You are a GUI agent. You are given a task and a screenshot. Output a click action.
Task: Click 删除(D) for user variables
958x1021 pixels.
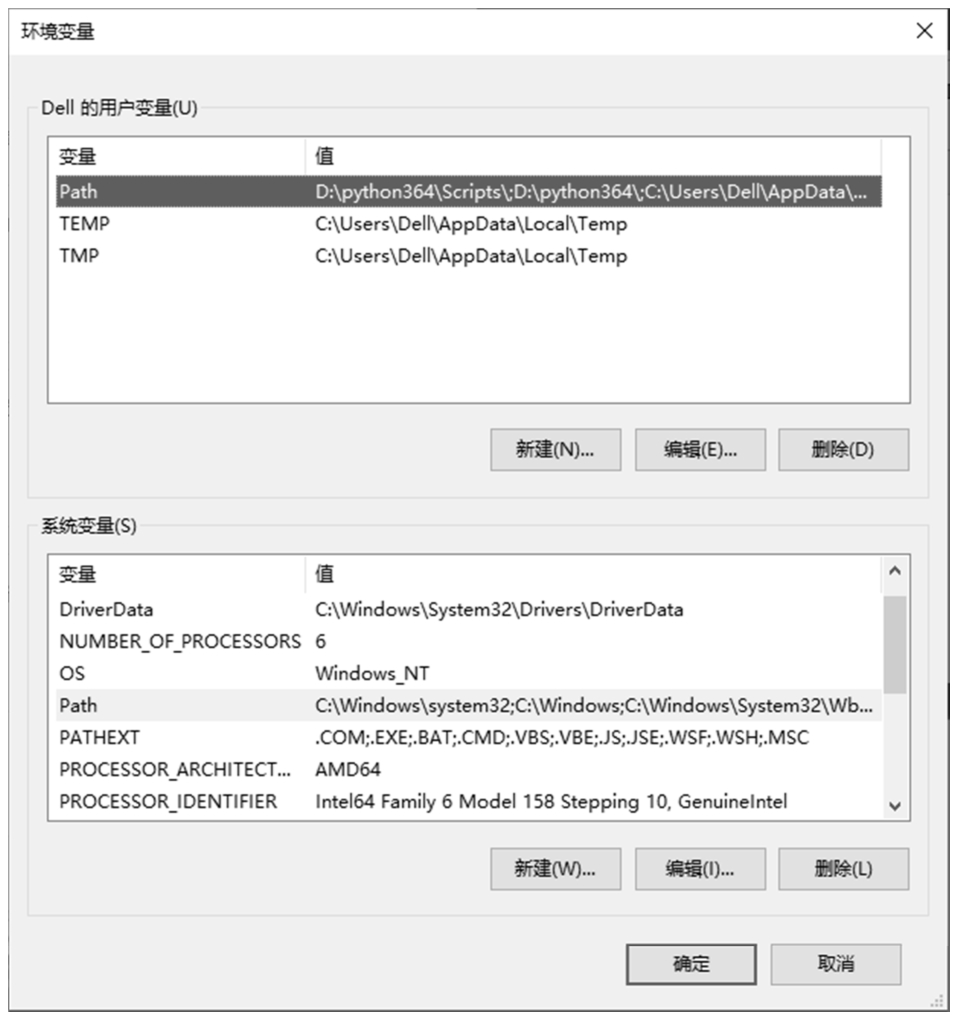(x=843, y=449)
